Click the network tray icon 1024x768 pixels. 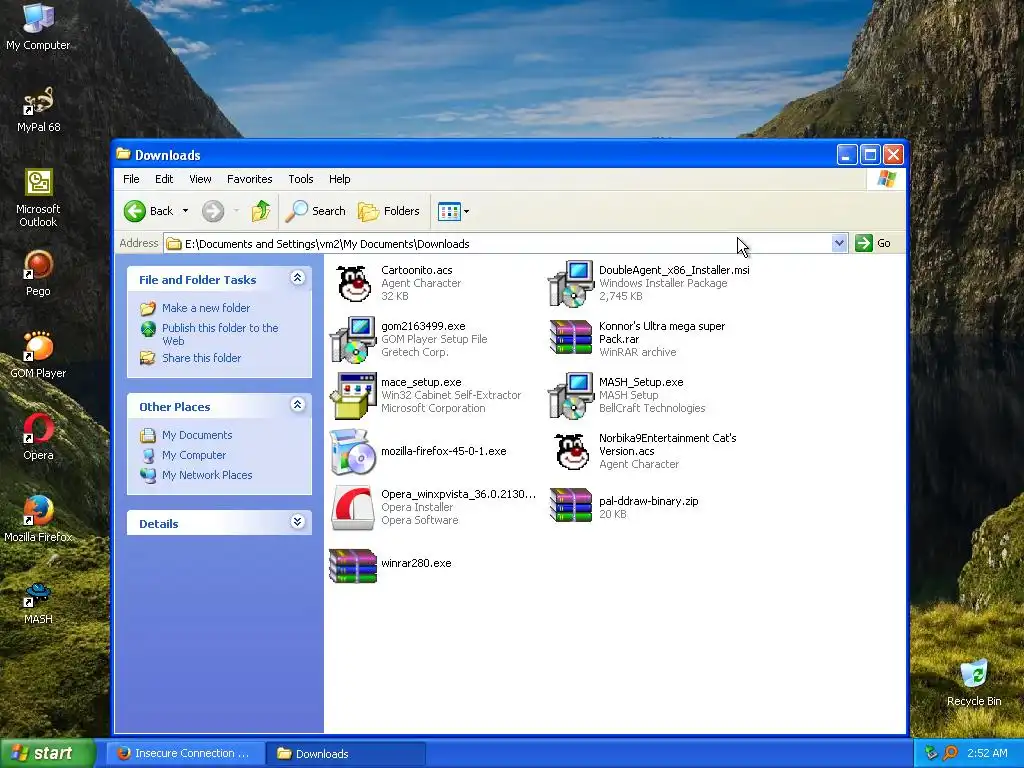[931, 754]
